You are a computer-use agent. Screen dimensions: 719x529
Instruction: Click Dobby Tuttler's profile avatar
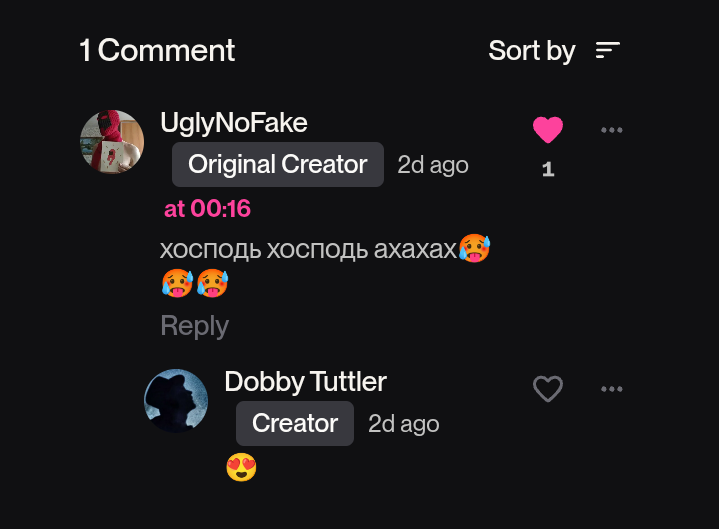click(x=176, y=400)
